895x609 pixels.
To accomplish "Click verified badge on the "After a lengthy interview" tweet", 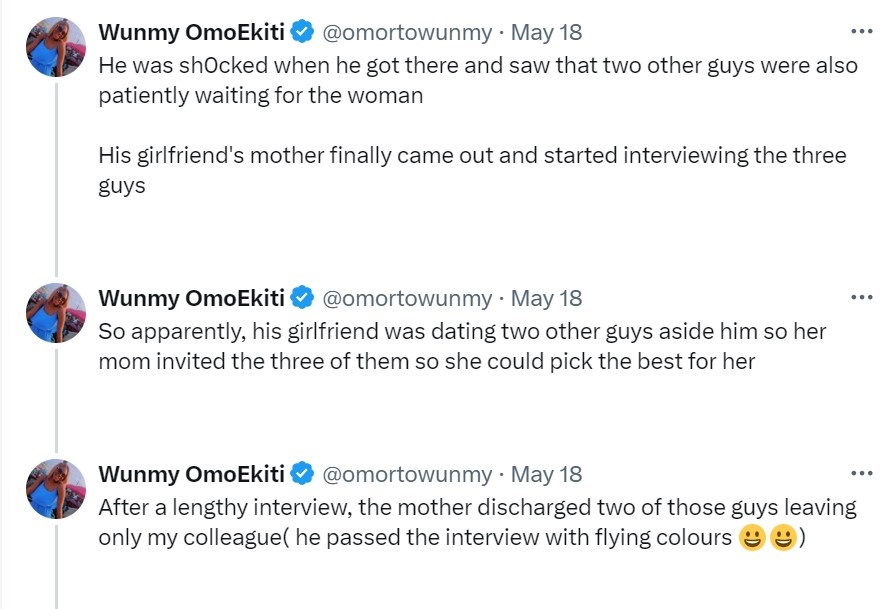I will 302,474.
